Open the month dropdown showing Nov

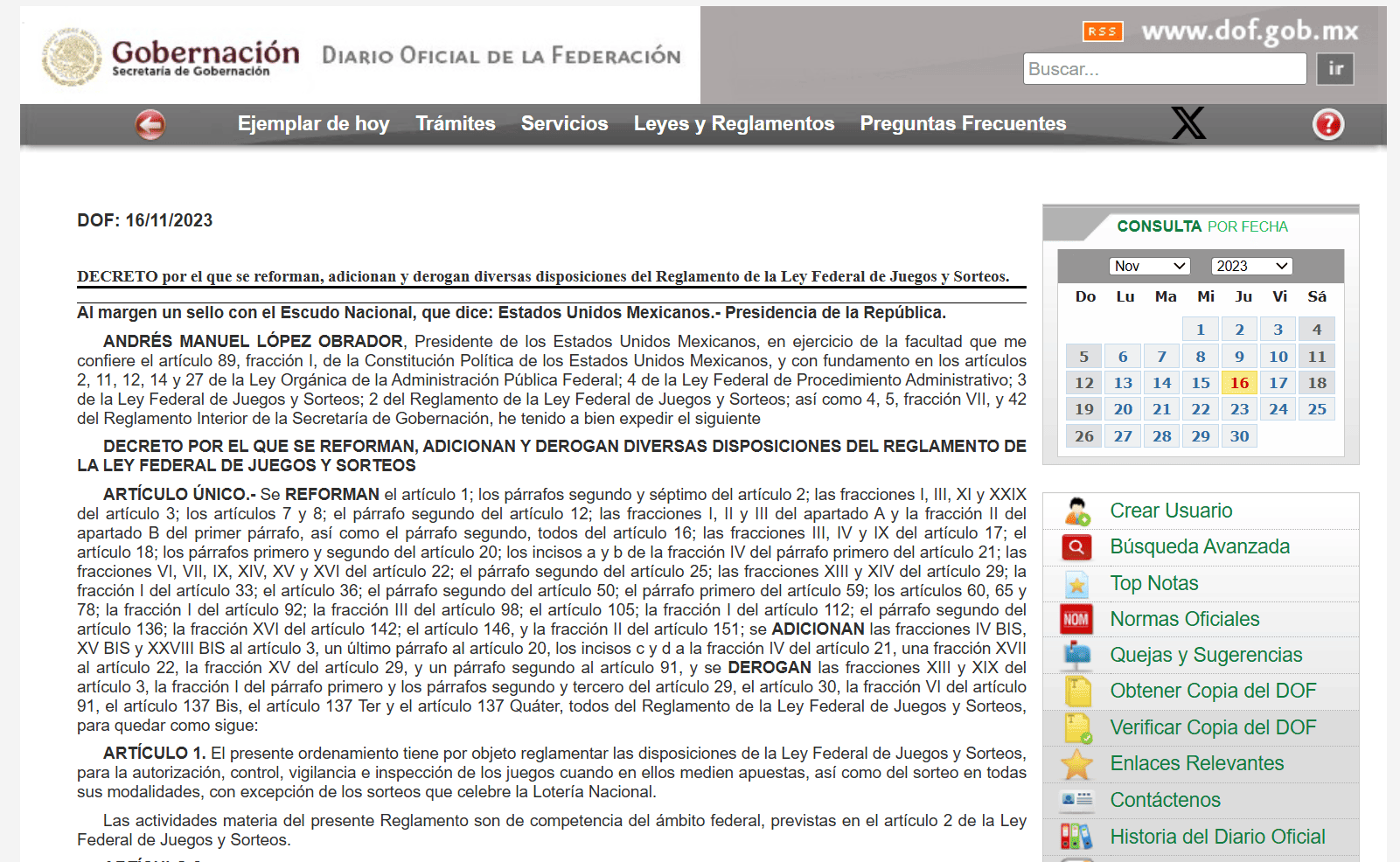pos(1149,266)
